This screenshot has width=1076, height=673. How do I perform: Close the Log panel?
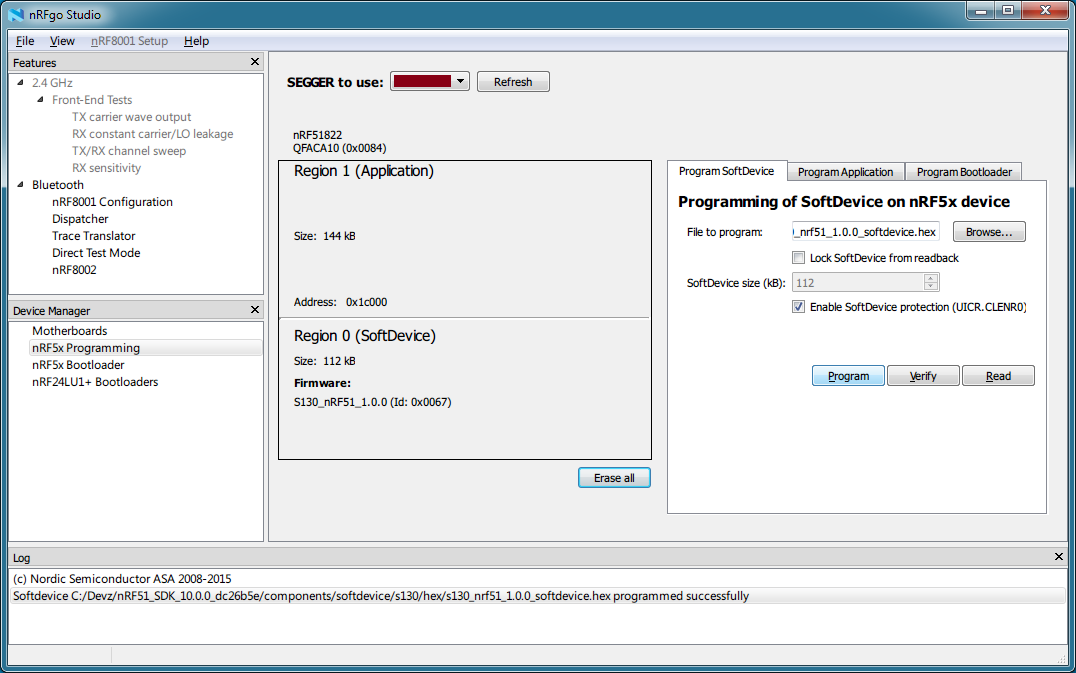click(1058, 557)
